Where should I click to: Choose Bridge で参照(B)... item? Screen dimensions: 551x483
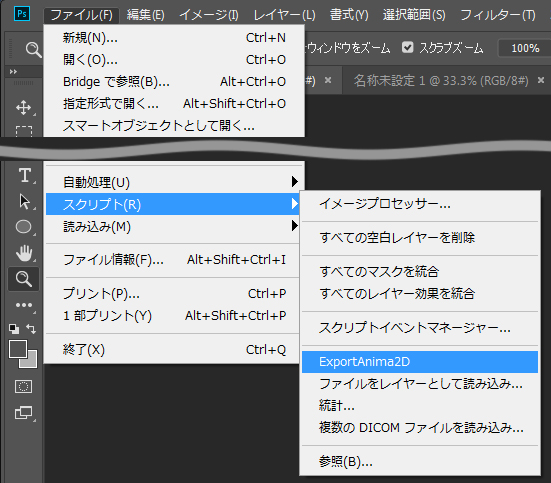pos(174,82)
